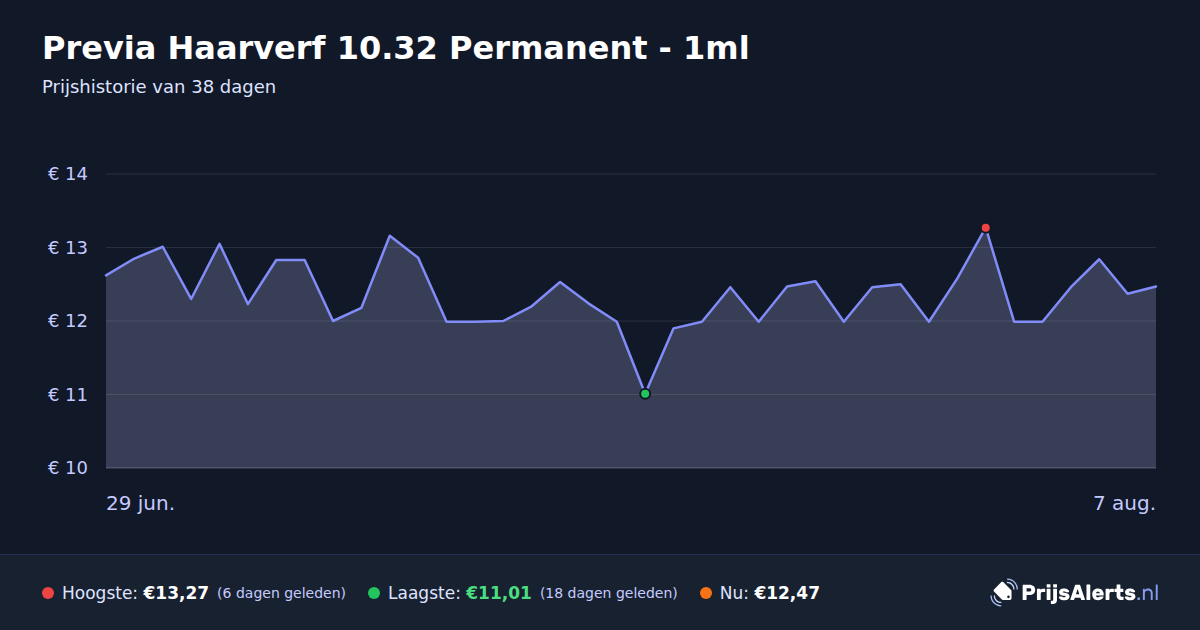Click the 18 dagen geleden note

609,593
